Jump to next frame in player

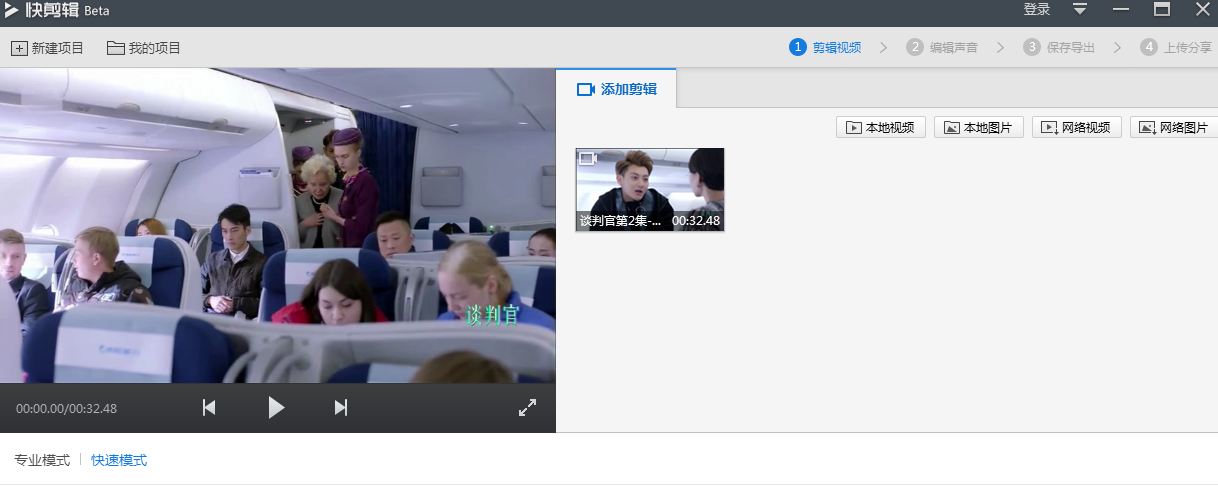tap(341, 407)
